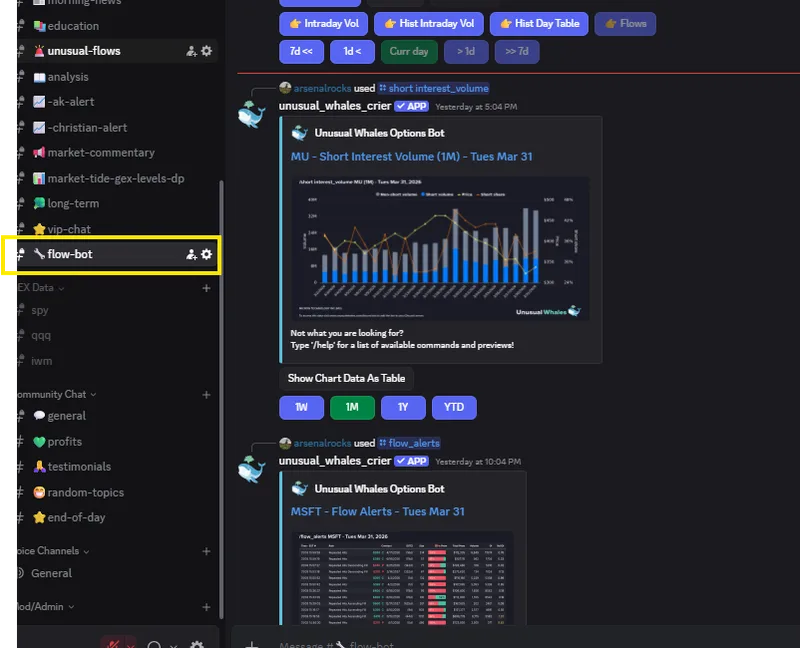The width and height of the screenshot is (800, 648).
Task: Click Show Chart Data As Table
Action: tap(346, 379)
